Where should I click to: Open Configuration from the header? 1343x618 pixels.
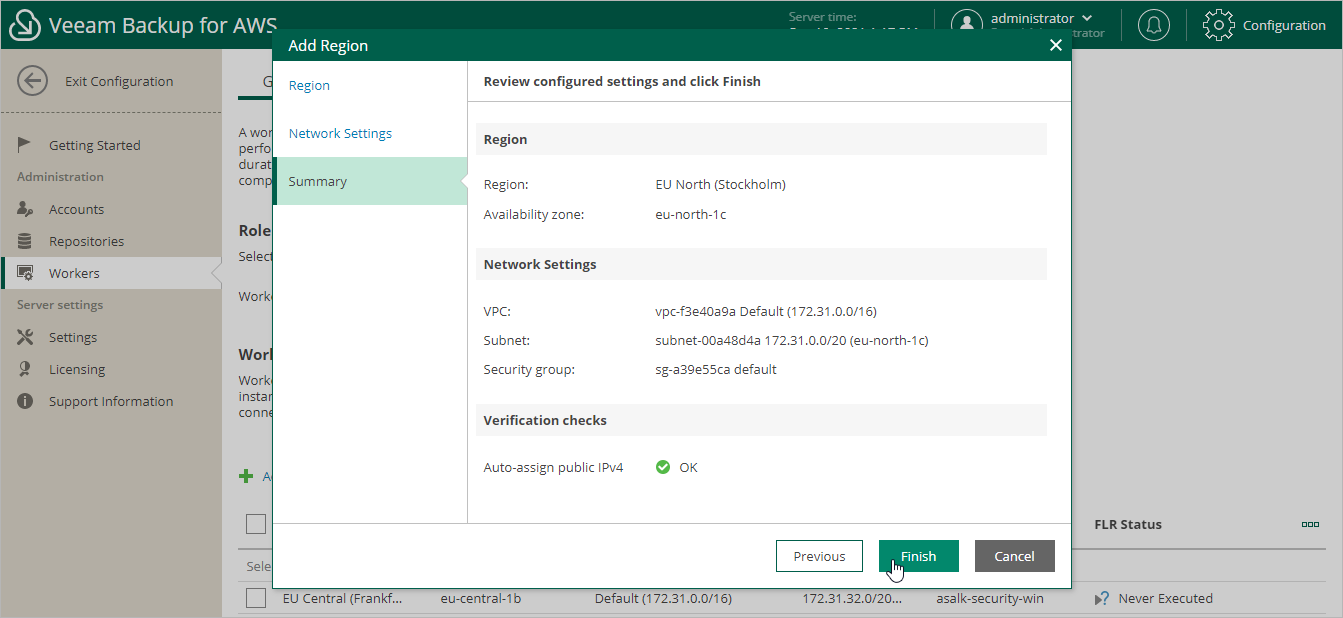pyautogui.click(x=1284, y=25)
